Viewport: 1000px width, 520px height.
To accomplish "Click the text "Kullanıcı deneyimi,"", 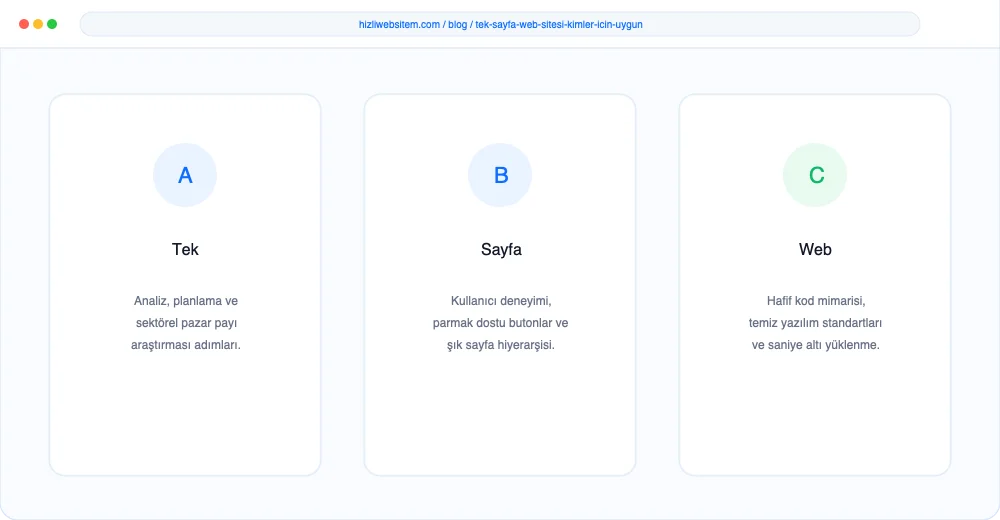I will 501,301.
